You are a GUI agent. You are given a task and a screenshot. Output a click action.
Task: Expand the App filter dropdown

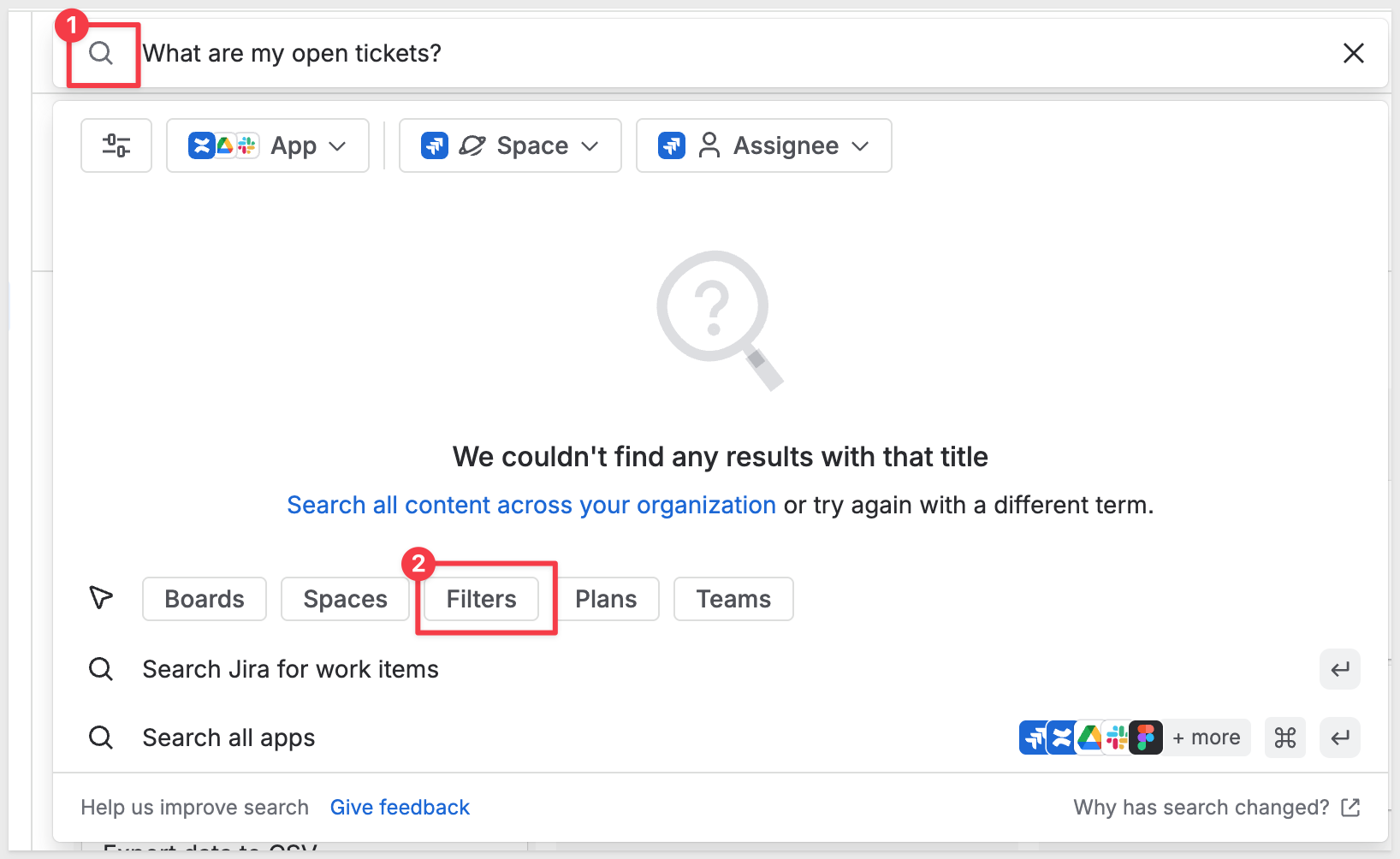[268, 145]
